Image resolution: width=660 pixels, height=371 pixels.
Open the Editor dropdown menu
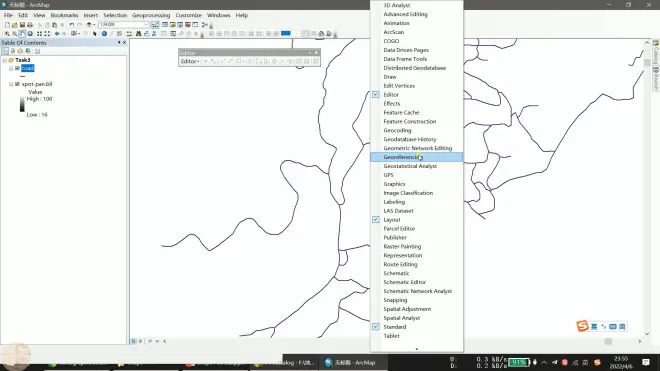pos(190,61)
